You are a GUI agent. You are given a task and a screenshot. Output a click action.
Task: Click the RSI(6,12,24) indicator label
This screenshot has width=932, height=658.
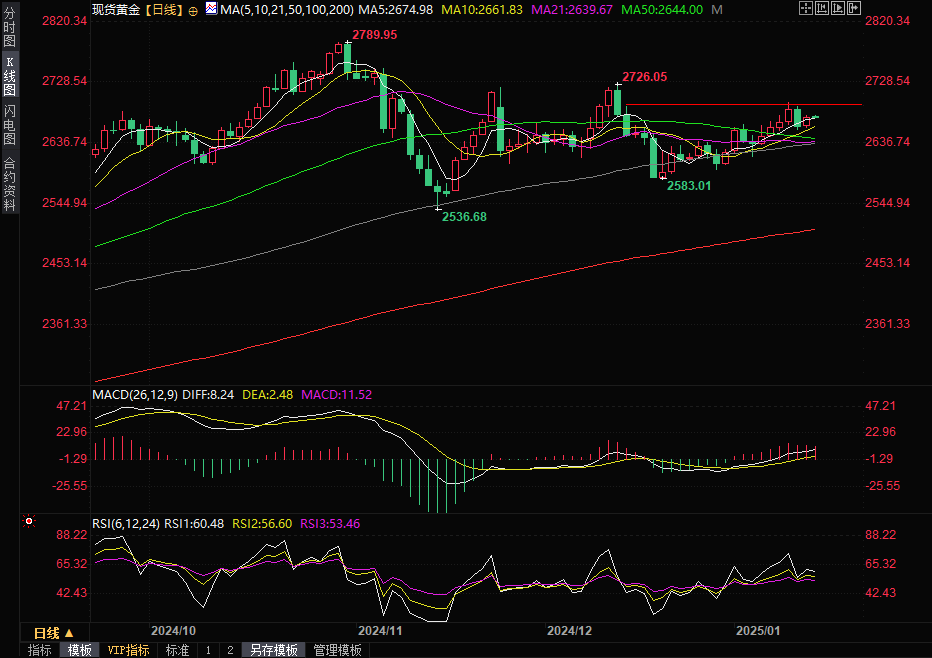point(127,523)
